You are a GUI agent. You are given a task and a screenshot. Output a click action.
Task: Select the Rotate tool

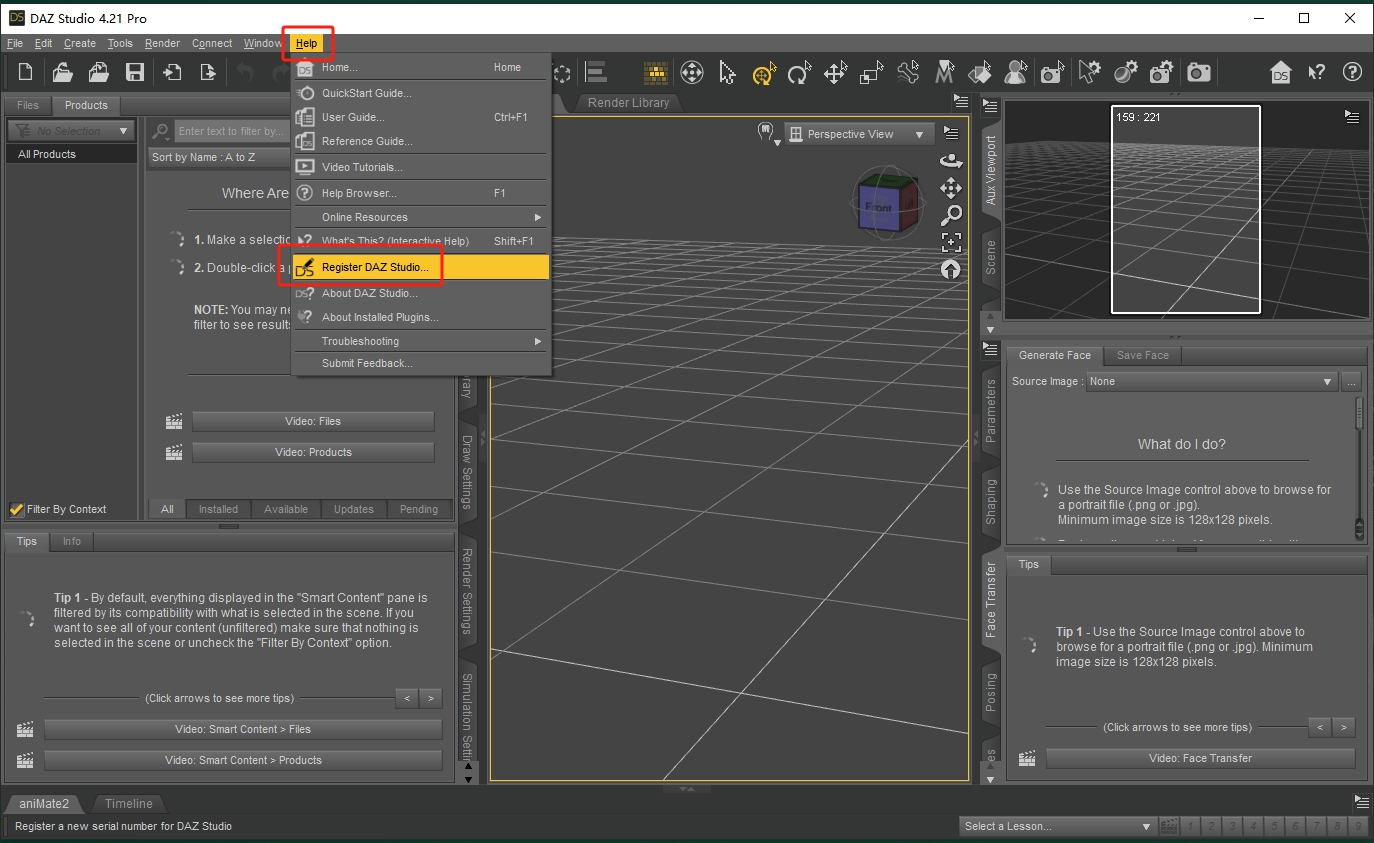pyautogui.click(x=799, y=72)
